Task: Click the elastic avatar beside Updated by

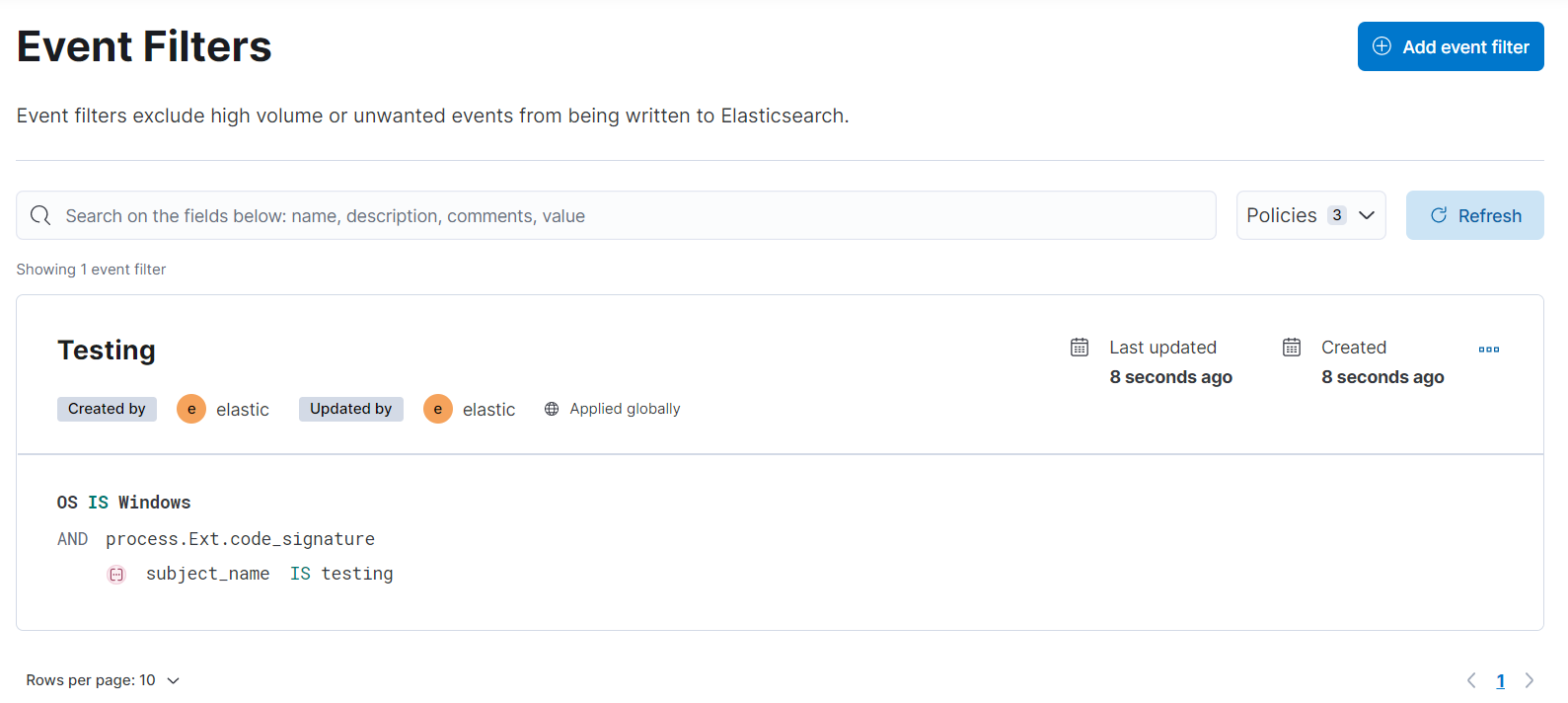Action: 437,408
